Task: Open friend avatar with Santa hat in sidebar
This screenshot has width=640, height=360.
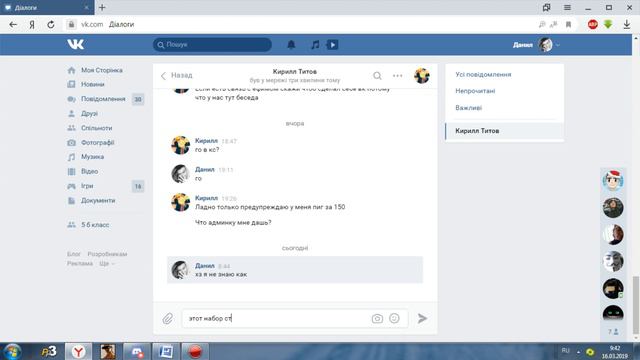Action: click(613, 180)
